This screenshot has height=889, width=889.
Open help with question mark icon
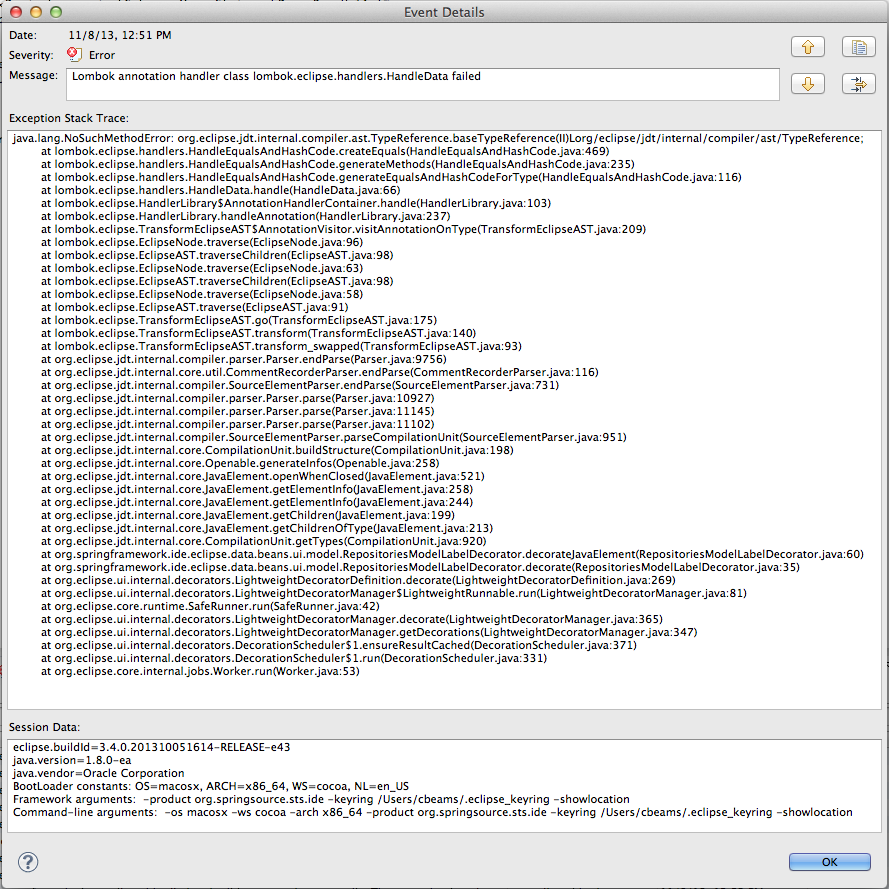(x=28, y=862)
